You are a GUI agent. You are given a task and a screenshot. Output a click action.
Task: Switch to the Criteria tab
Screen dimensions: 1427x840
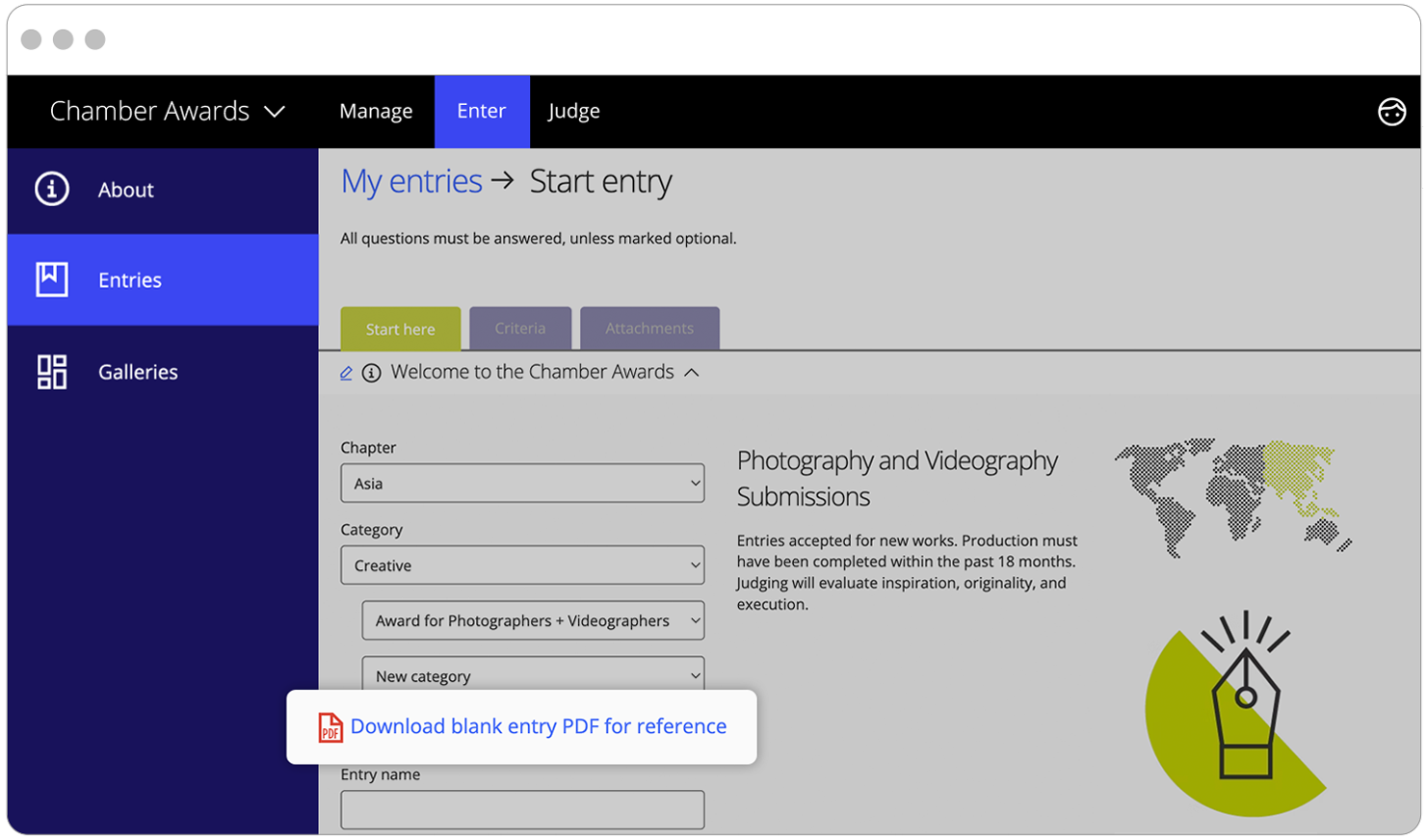click(520, 328)
